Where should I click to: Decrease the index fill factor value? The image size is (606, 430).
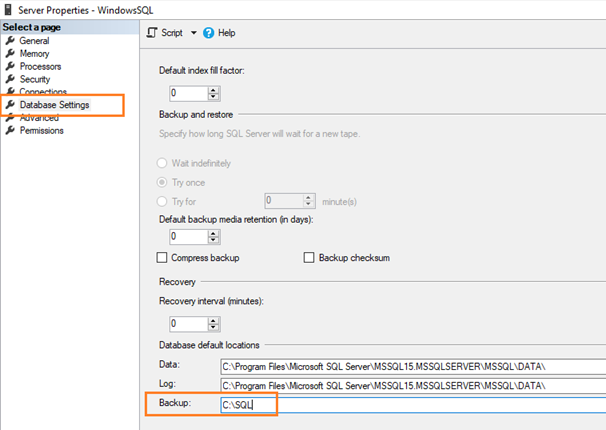point(213,97)
